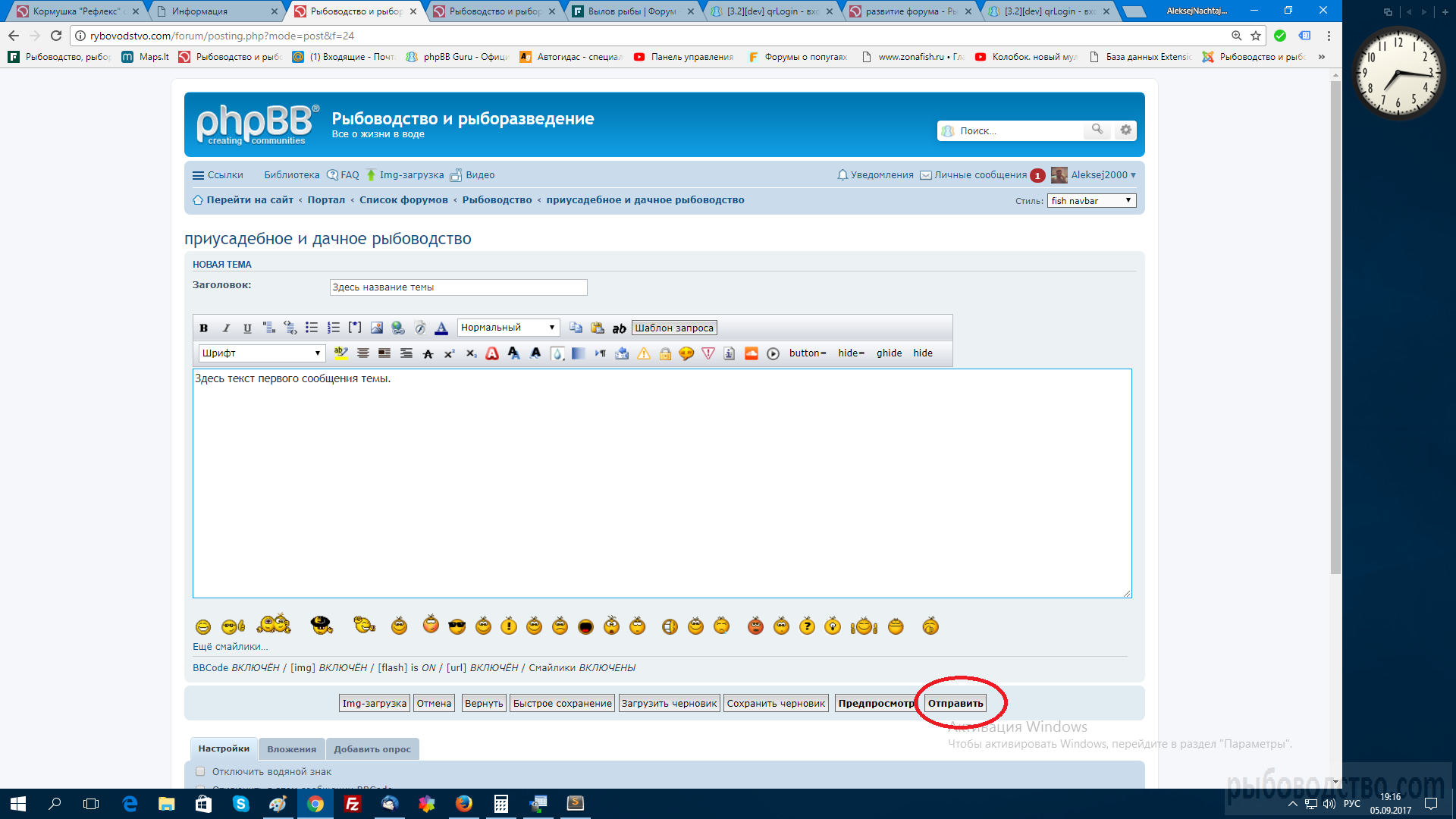The width and height of the screenshot is (1456, 819).
Task: Insert a numbered ordered list
Action: click(x=334, y=328)
